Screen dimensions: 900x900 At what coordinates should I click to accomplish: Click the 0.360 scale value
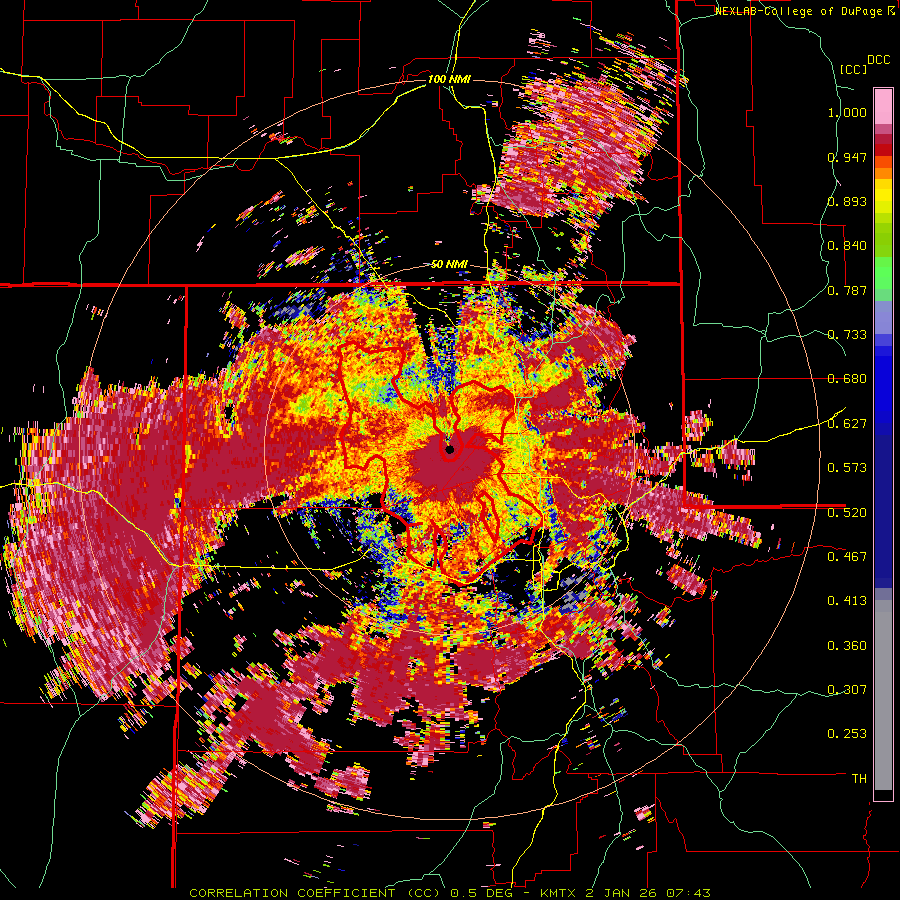click(847, 646)
